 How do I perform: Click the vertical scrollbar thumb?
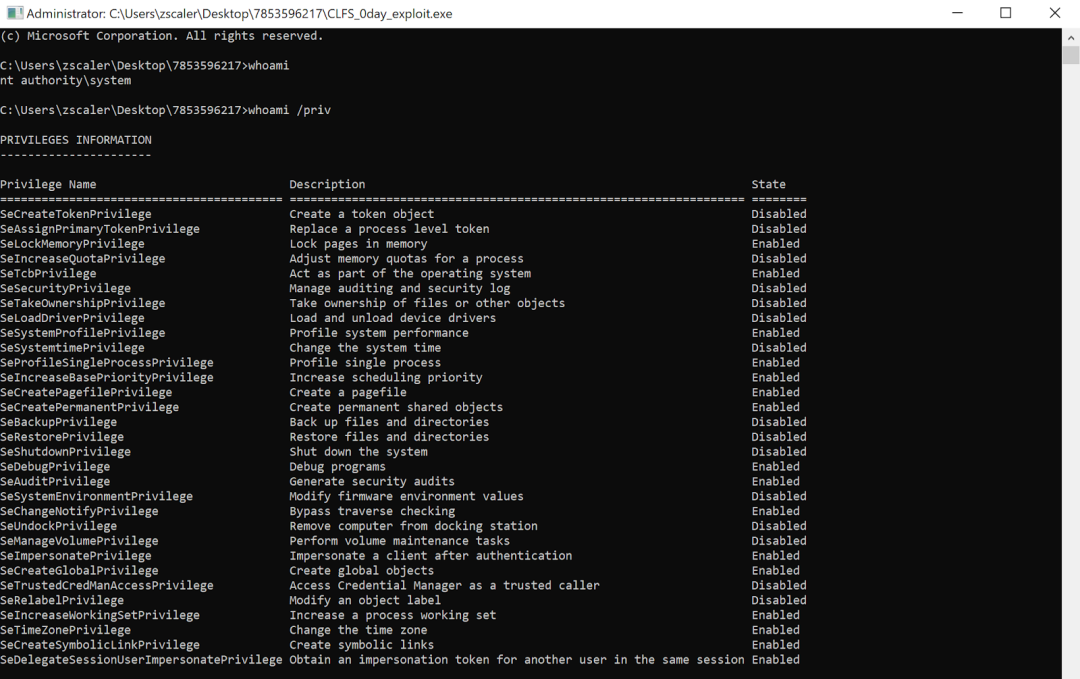click(1071, 56)
